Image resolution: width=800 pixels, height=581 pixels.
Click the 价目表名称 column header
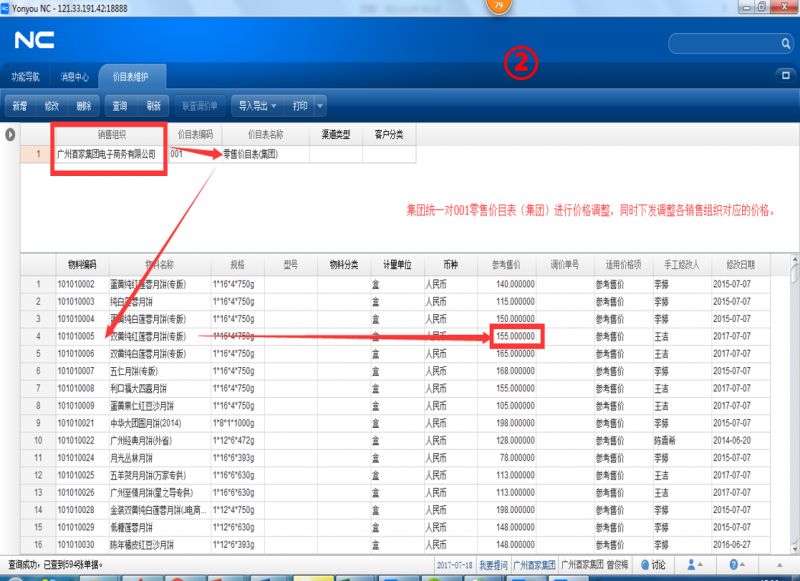[x=265, y=135]
